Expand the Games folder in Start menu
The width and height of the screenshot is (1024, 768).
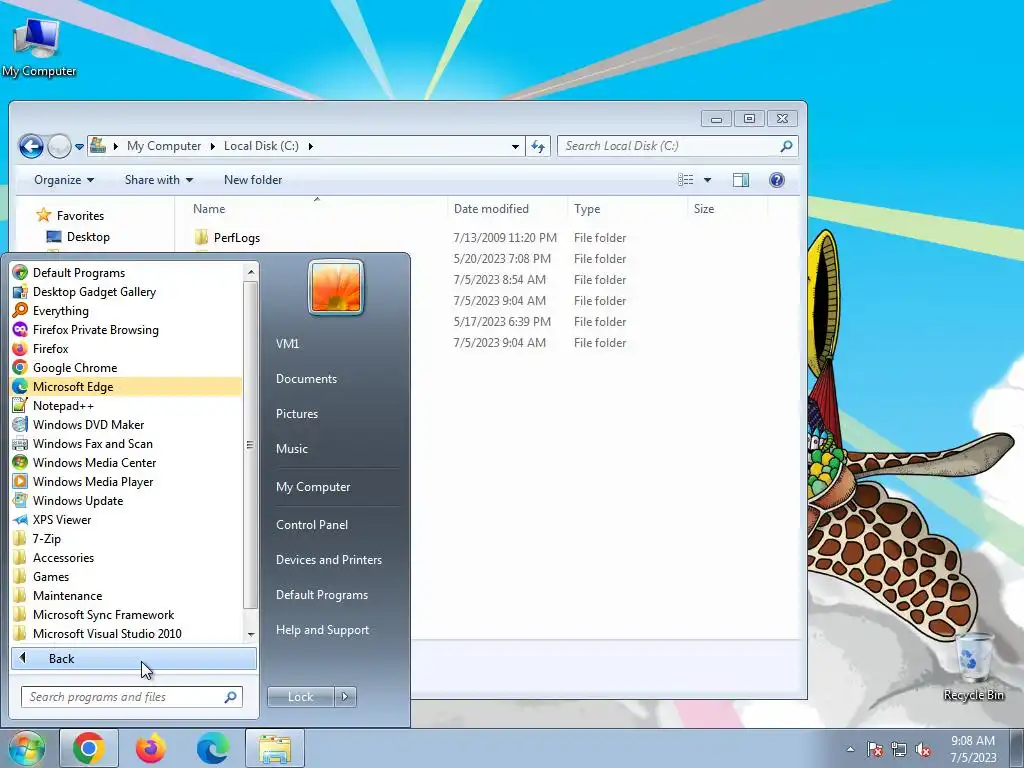[127, 577]
